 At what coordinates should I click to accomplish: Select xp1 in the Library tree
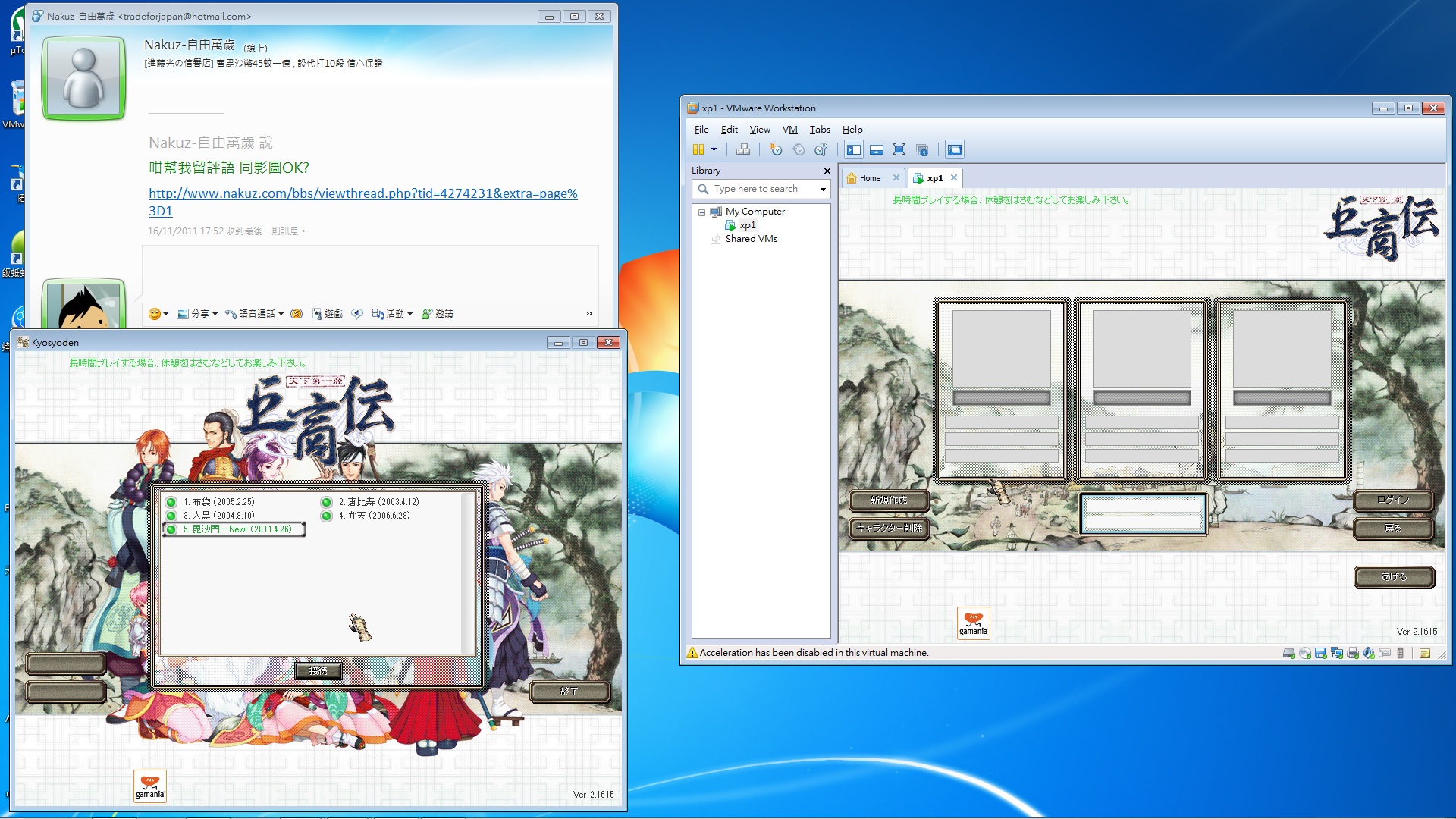pyautogui.click(x=747, y=225)
